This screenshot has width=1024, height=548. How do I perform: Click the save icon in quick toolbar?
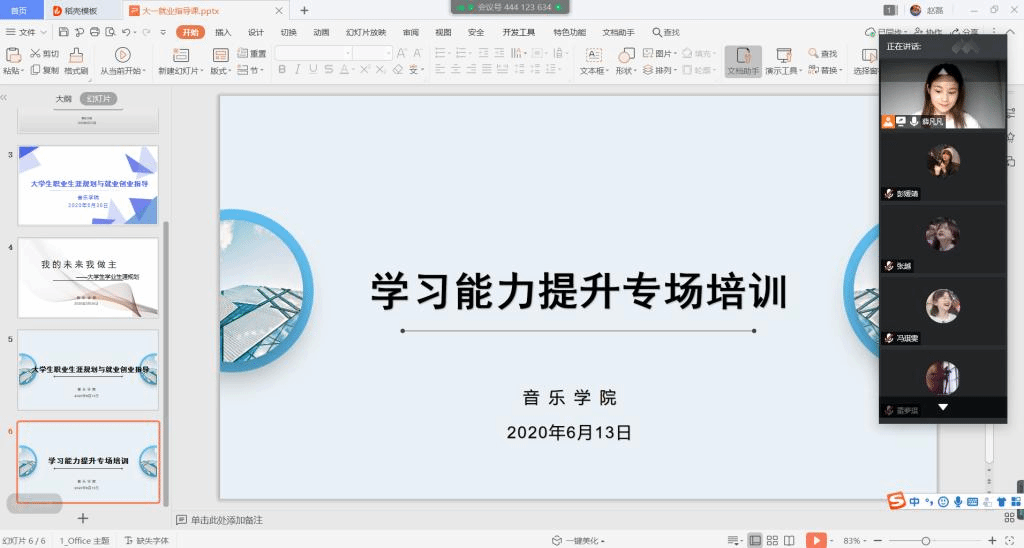click(x=63, y=32)
